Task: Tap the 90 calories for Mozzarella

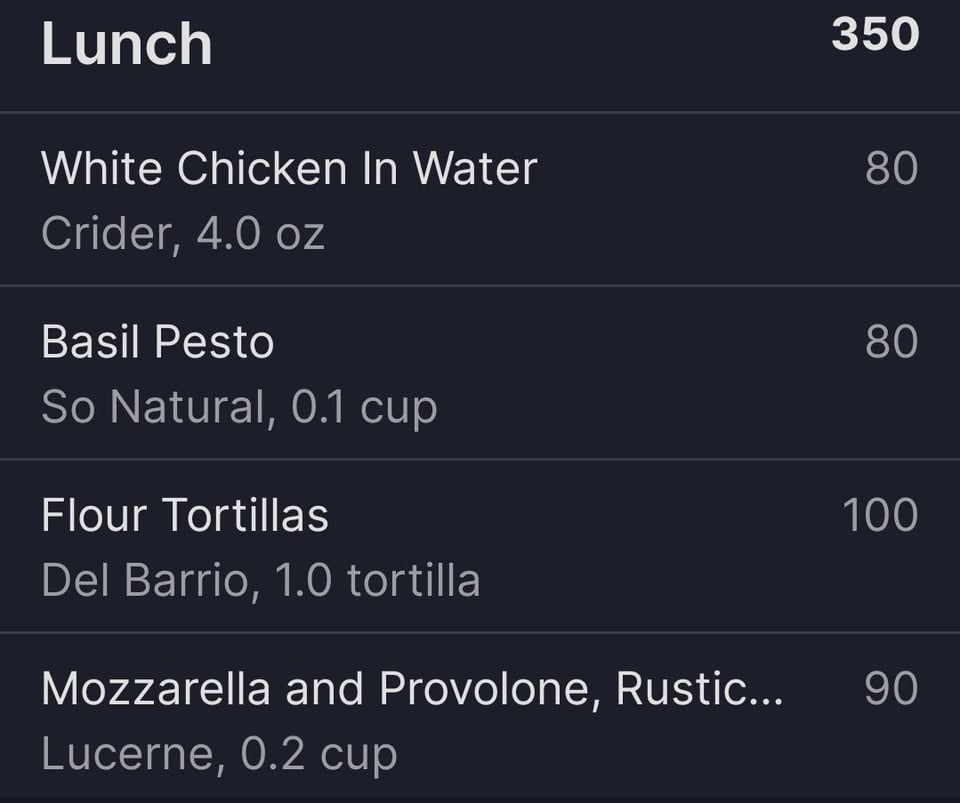Action: (891, 689)
